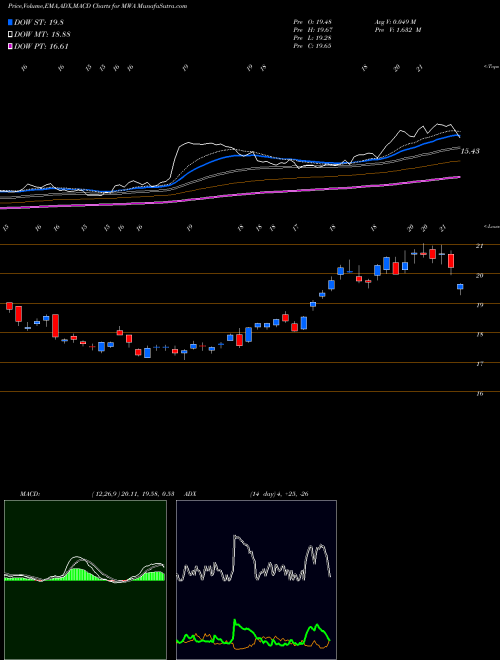Click the white DOW MT legend swatch
Screen dimensions: 500x660
[x=10, y=35]
